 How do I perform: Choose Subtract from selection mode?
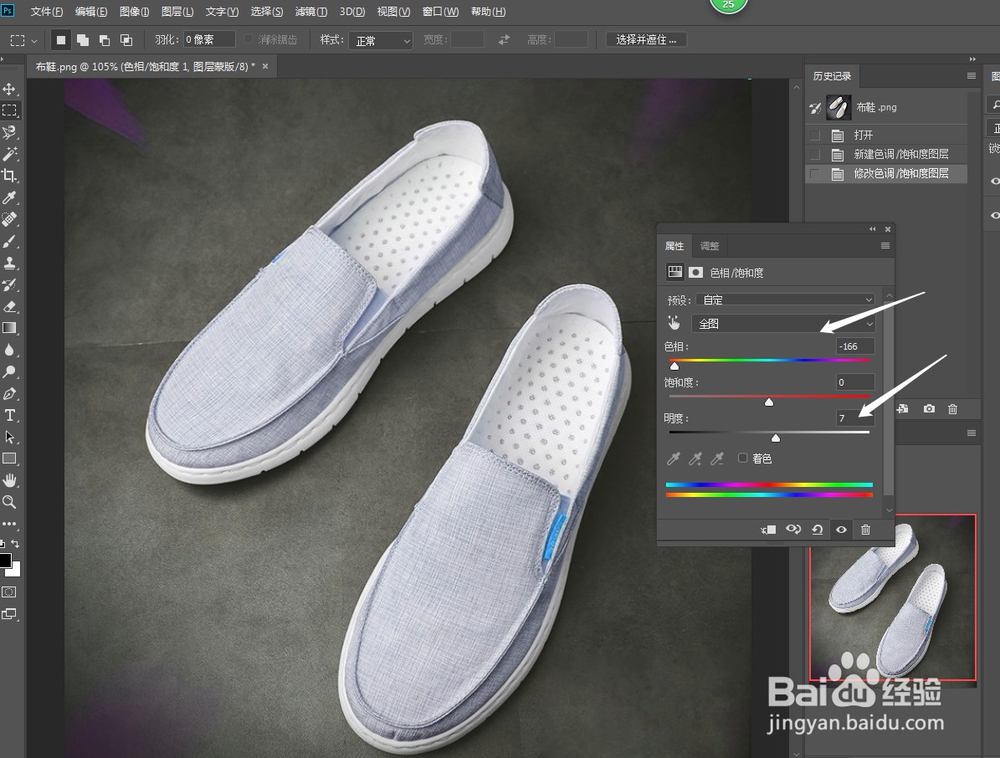[x=105, y=40]
